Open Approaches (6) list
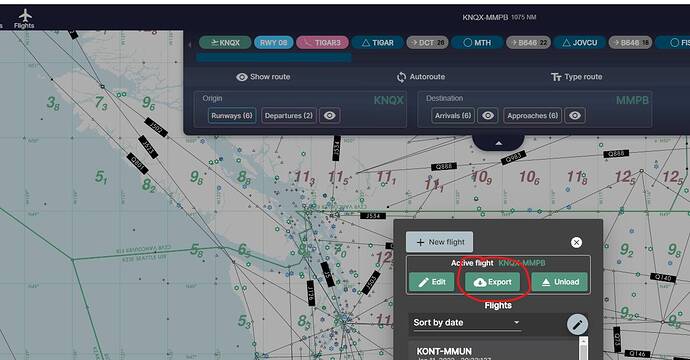The width and height of the screenshot is (690, 360). (x=532, y=116)
